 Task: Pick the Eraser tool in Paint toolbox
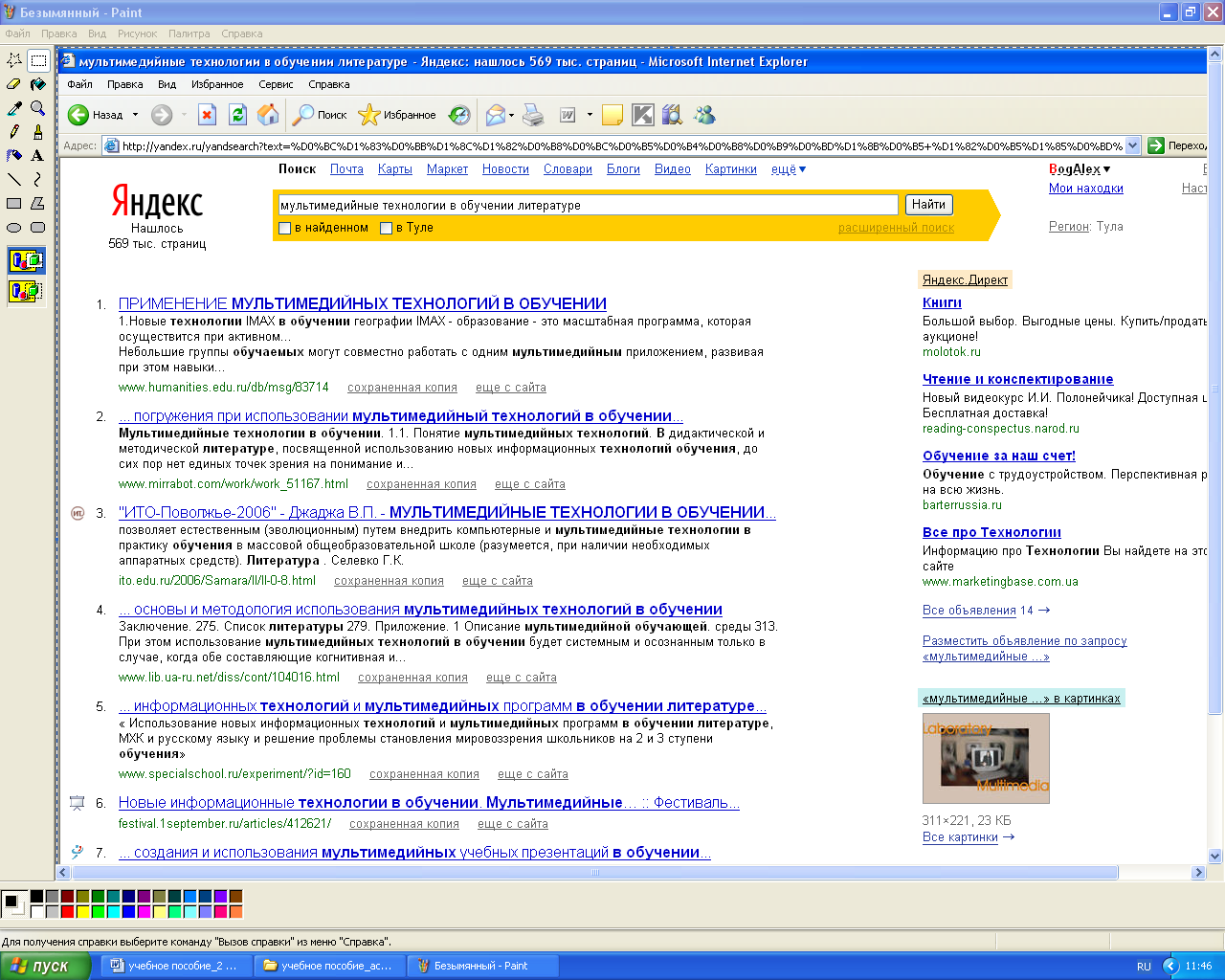point(14,84)
